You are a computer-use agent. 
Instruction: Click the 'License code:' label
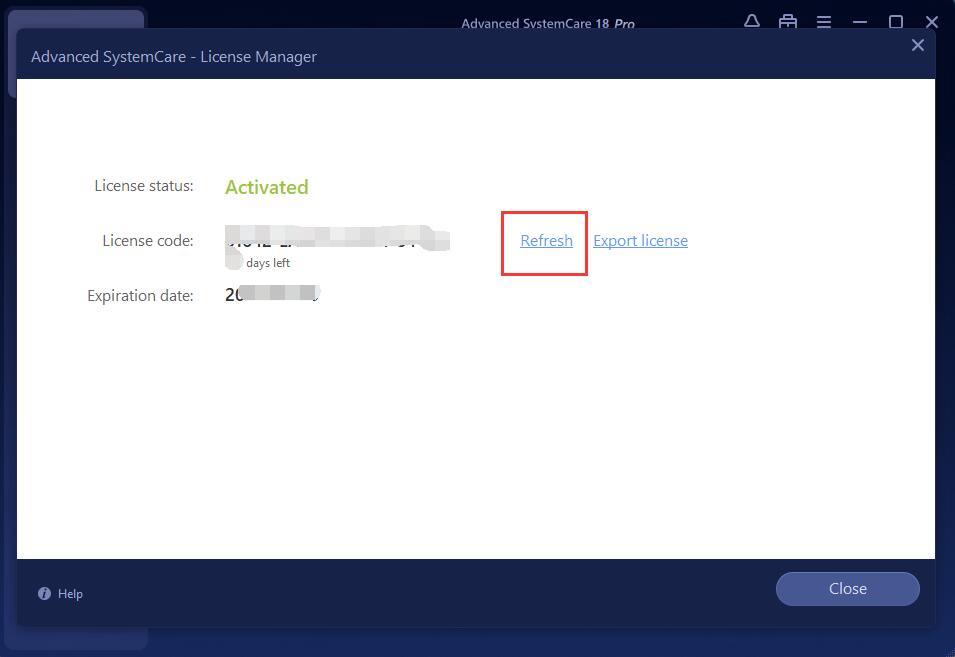point(147,241)
